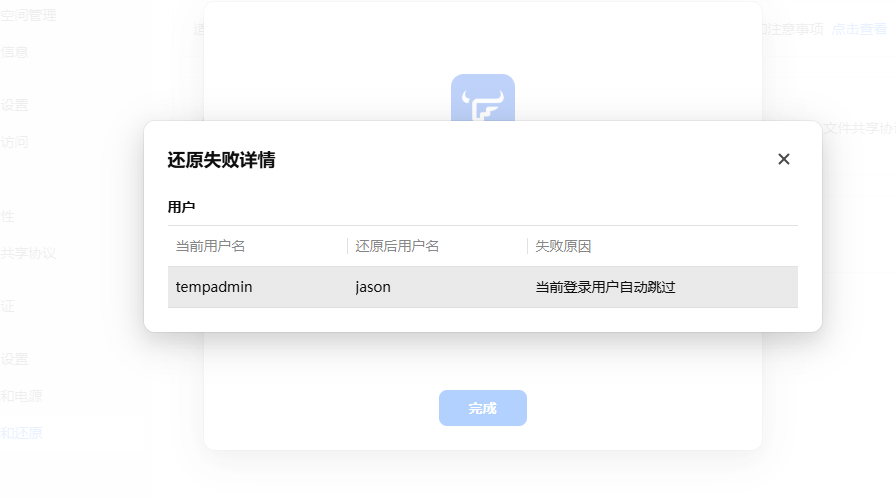This screenshot has width=896, height=498.
Task: Open the 和电源 sidebar item
Action: (21, 396)
